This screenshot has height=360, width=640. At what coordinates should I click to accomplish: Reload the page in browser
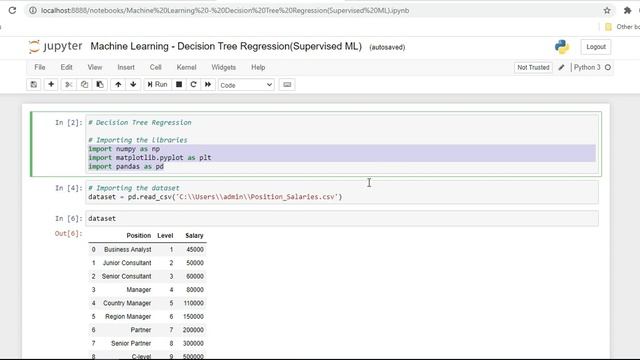pos(12,11)
